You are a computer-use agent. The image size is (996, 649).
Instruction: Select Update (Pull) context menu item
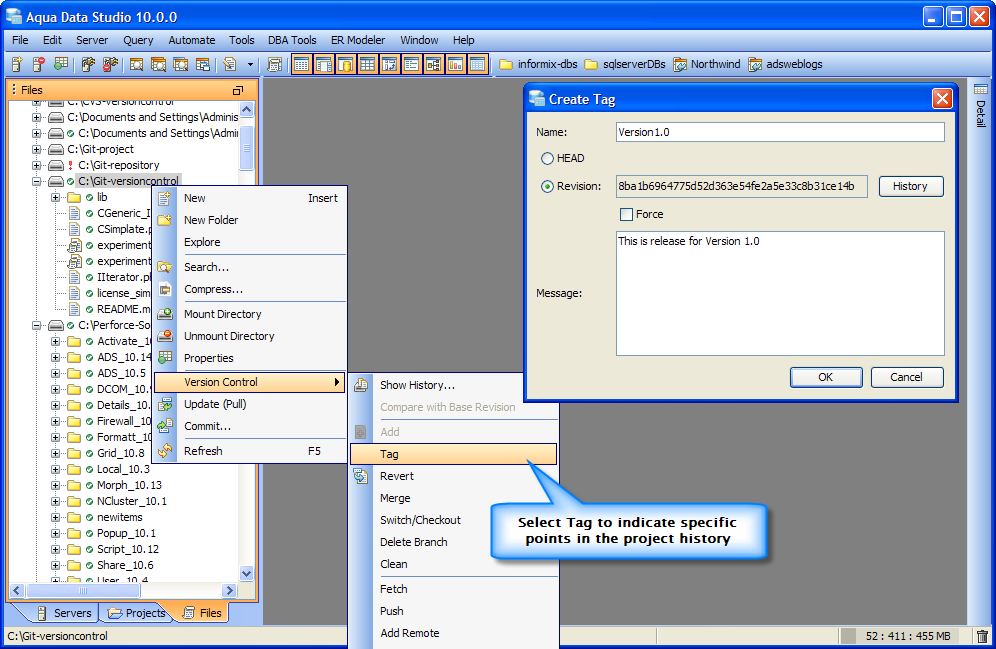pyautogui.click(x=250, y=404)
